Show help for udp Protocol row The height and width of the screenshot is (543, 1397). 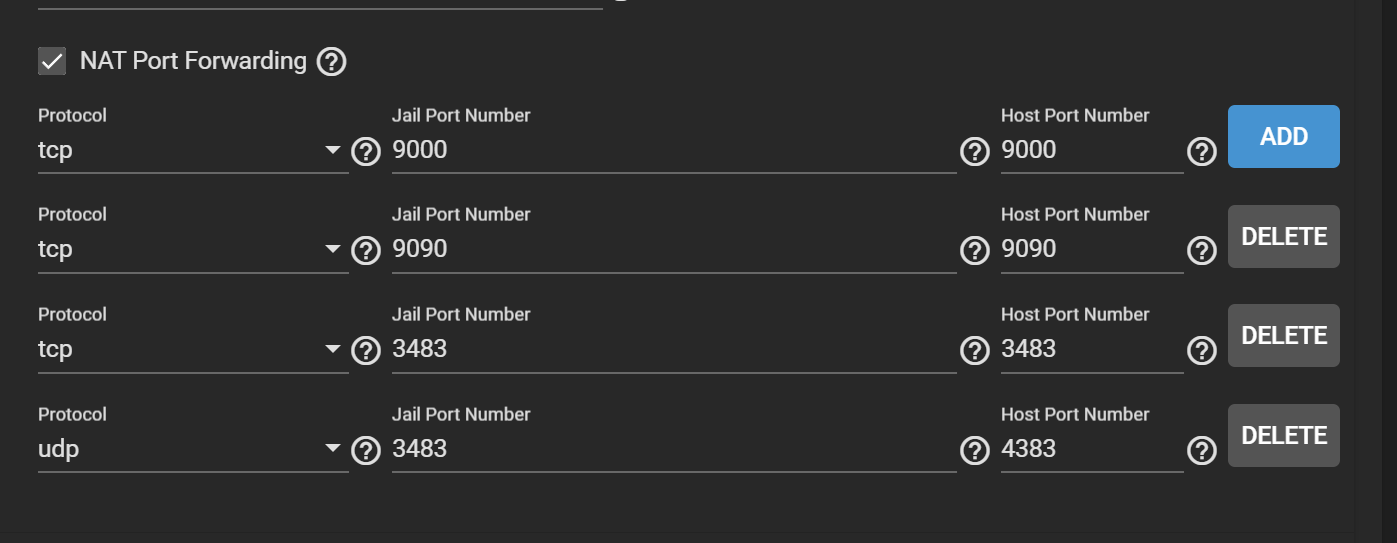[x=366, y=450]
